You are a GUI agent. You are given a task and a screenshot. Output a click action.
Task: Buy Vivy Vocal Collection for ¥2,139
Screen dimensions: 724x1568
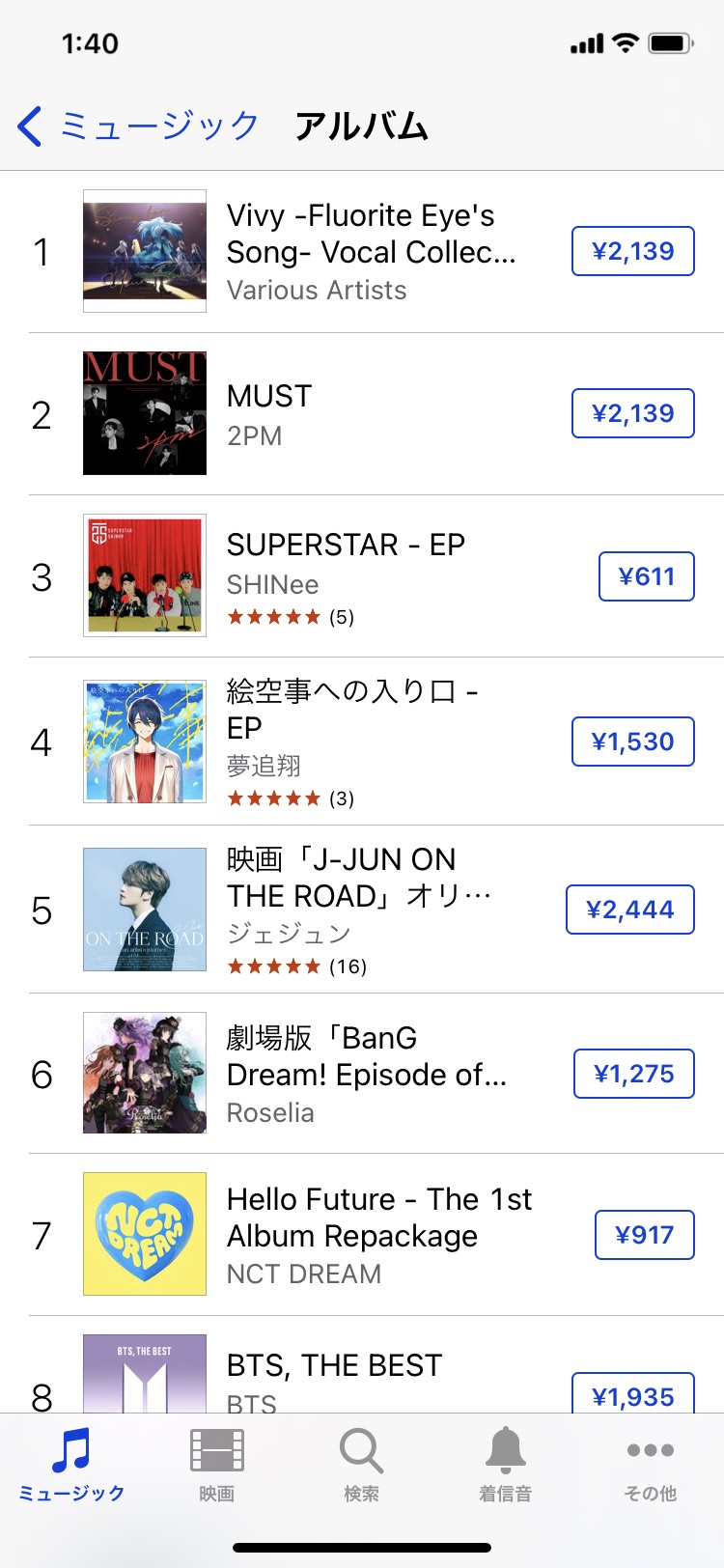tap(632, 251)
